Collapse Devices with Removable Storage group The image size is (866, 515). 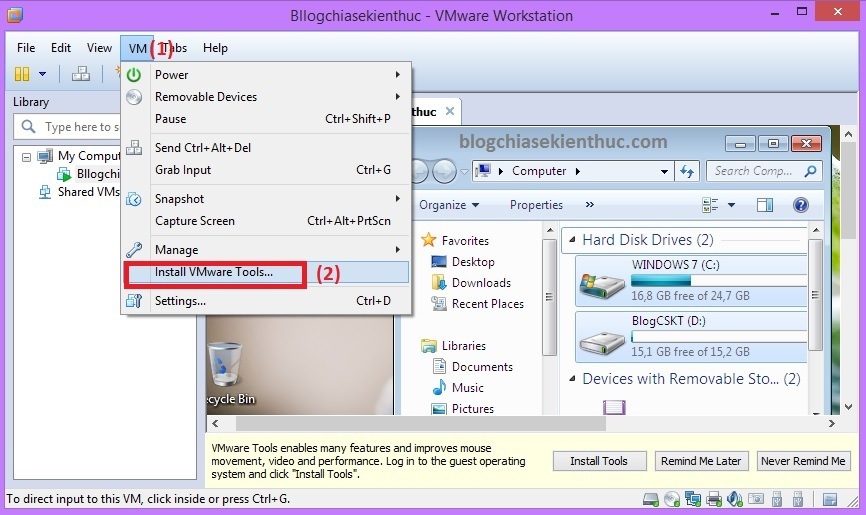point(572,379)
